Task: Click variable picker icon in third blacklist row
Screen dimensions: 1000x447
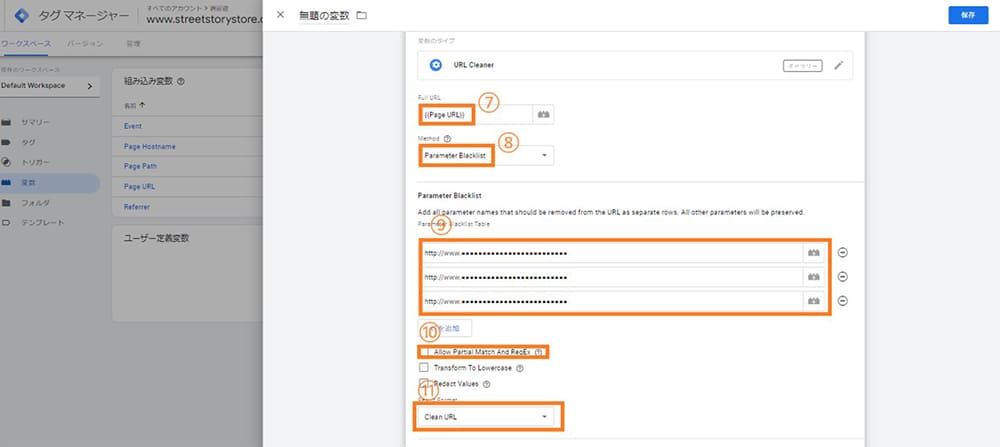Action: tap(814, 300)
